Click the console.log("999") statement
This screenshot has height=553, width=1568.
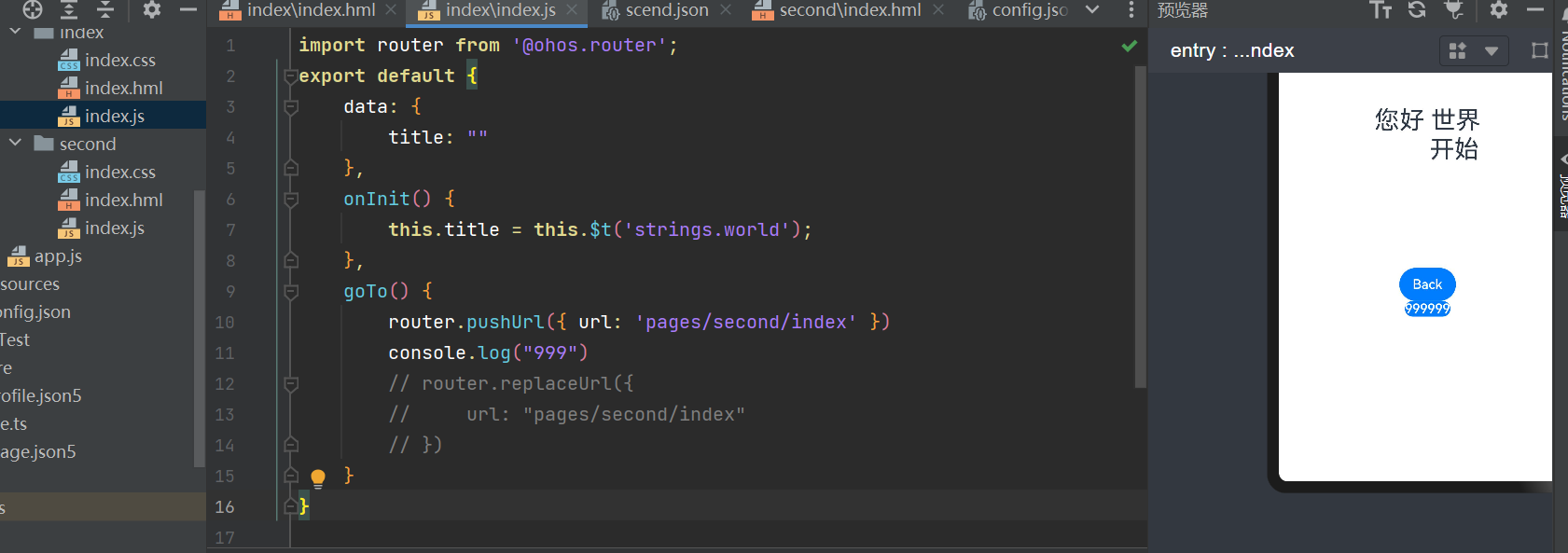click(x=488, y=353)
